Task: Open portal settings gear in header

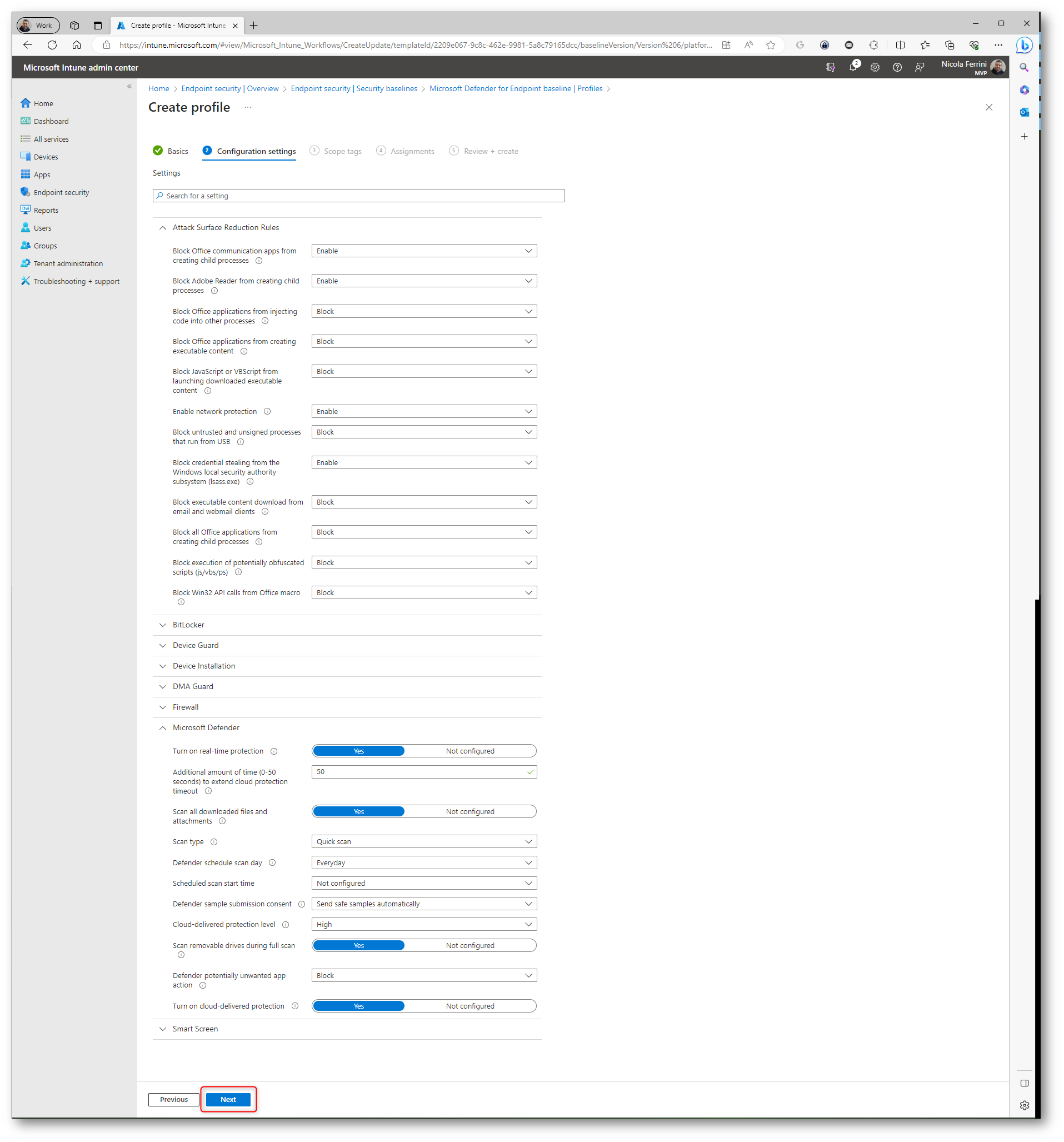Action: click(x=875, y=67)
